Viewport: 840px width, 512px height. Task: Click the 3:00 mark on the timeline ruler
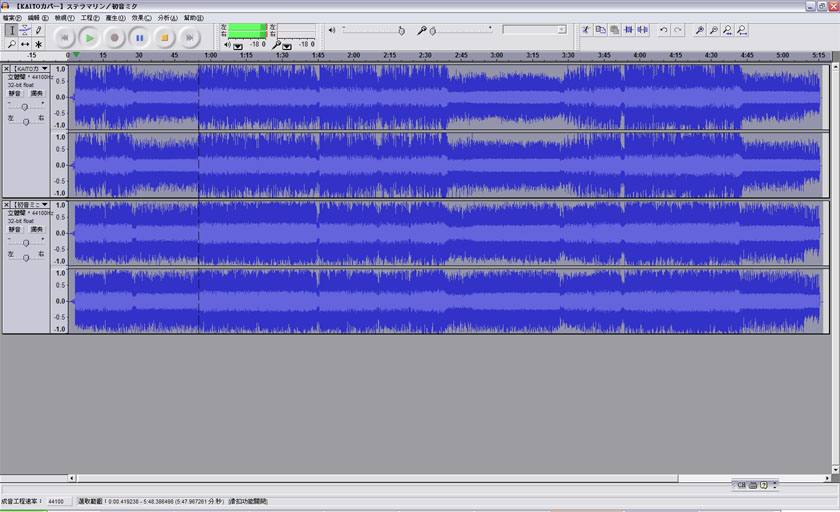point(497,55)
